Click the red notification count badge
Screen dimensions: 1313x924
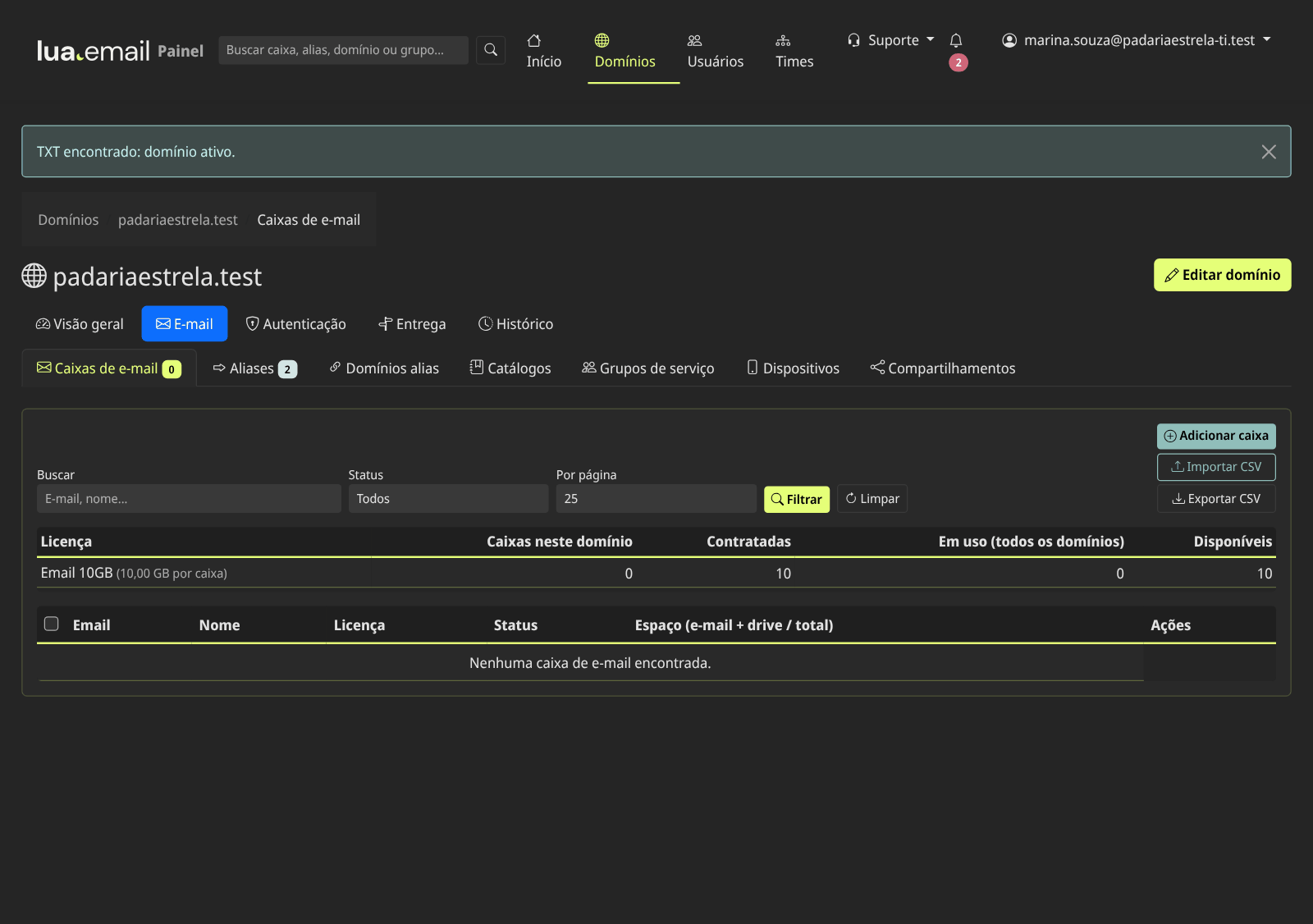(958, 62)
